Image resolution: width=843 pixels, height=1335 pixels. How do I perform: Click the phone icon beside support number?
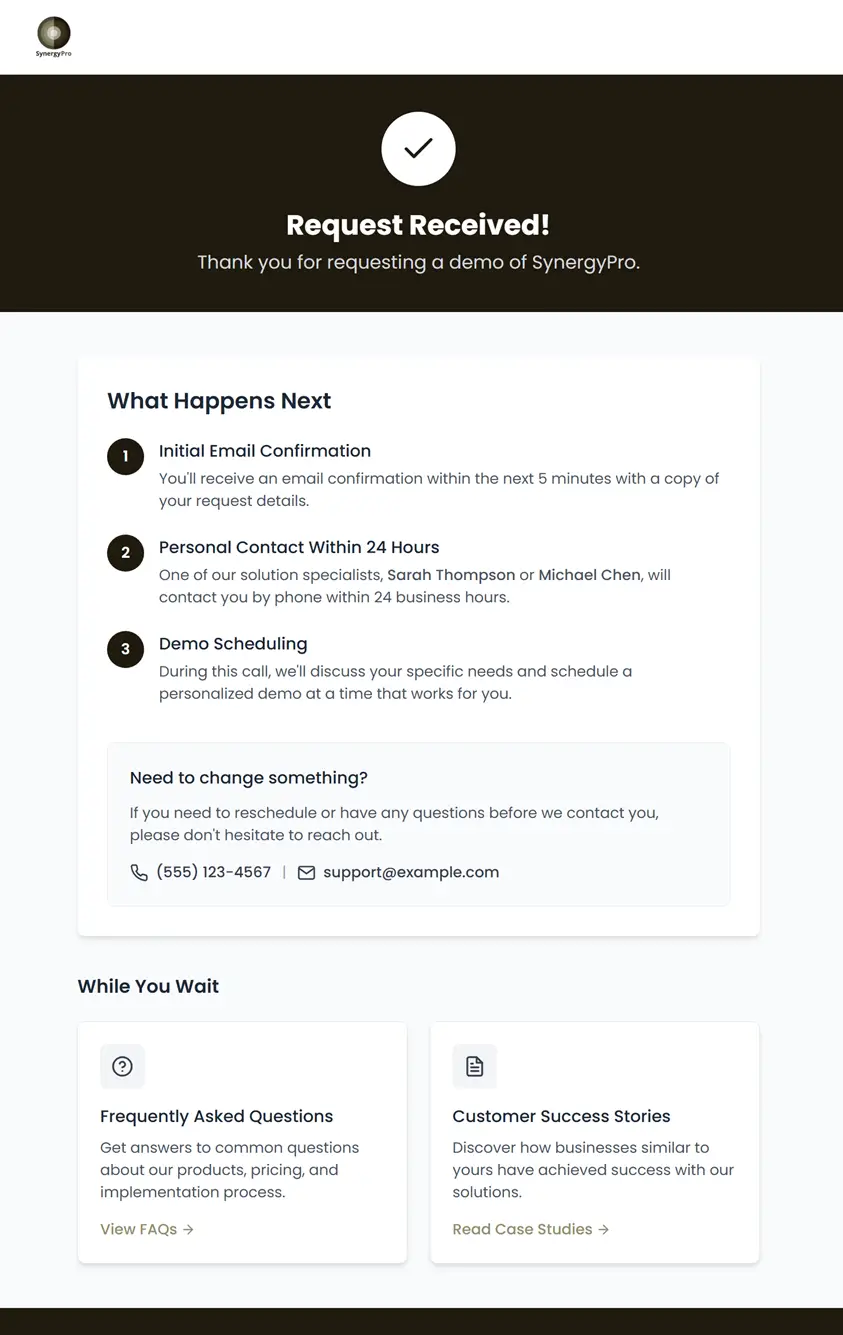[139, 873]
